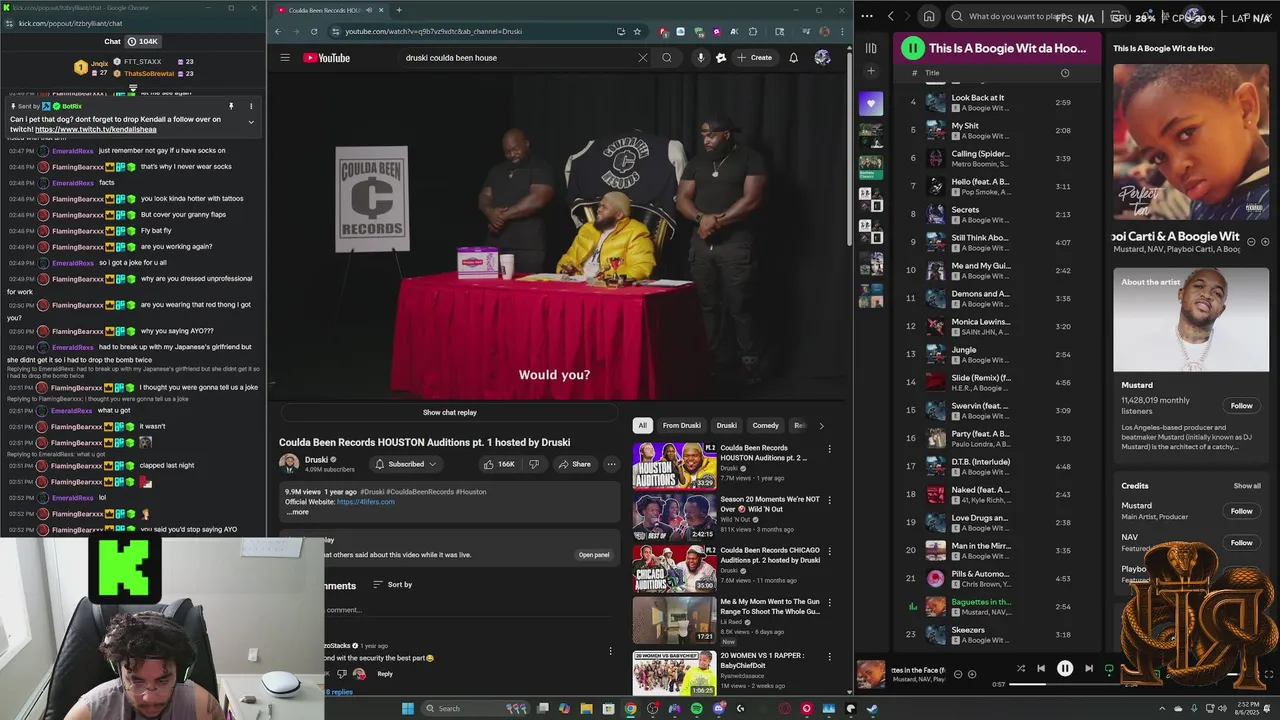Open a new Chrome tab

coord(399,10)
